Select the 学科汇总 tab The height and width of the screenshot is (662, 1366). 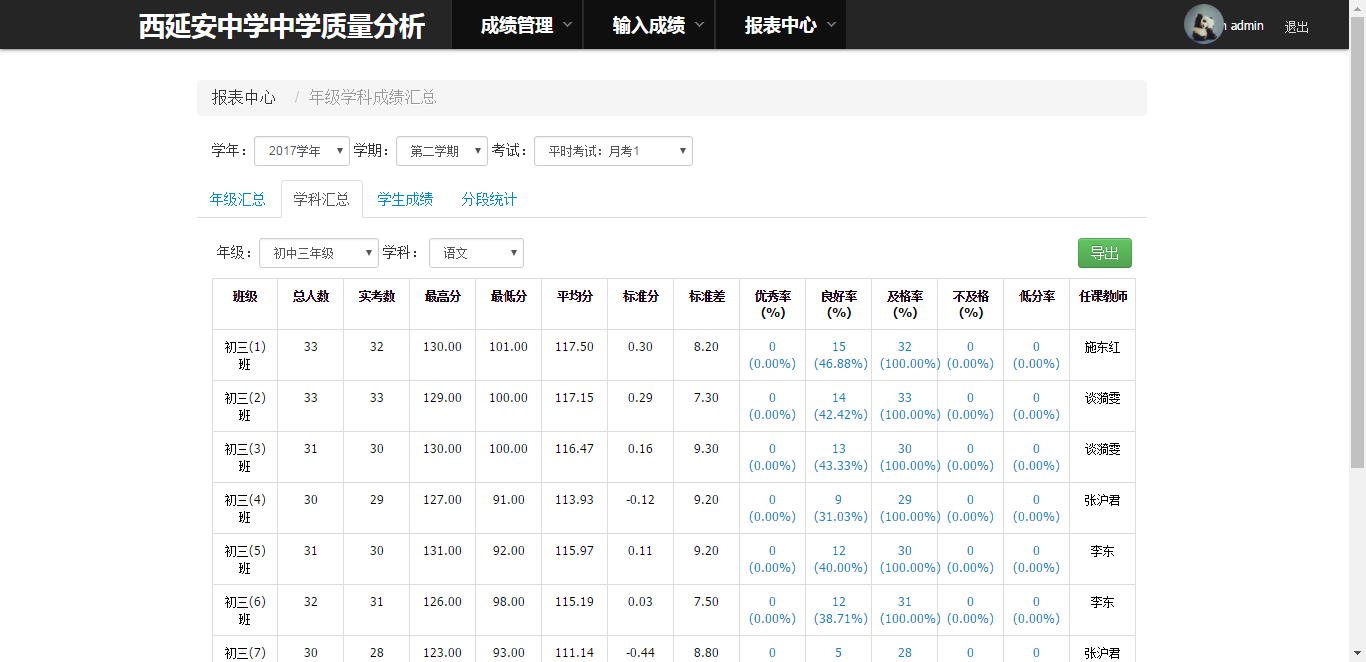coord(321,199)
